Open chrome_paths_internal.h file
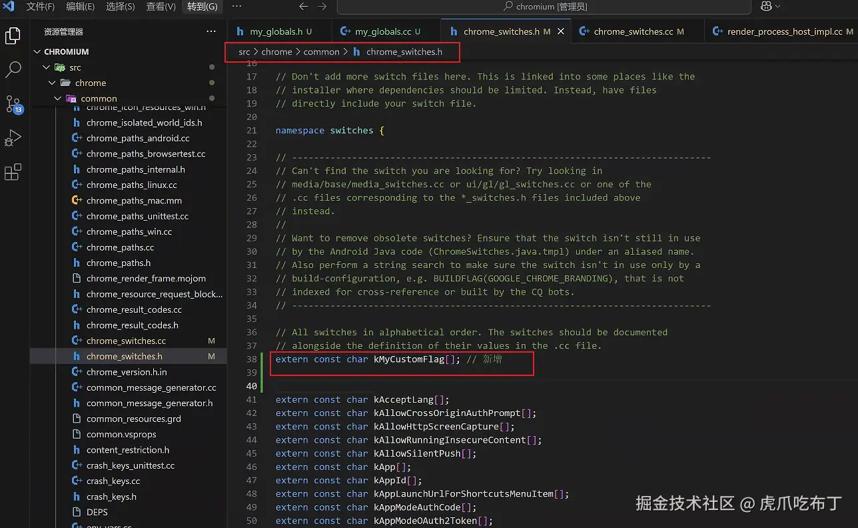 coord(135,170)
